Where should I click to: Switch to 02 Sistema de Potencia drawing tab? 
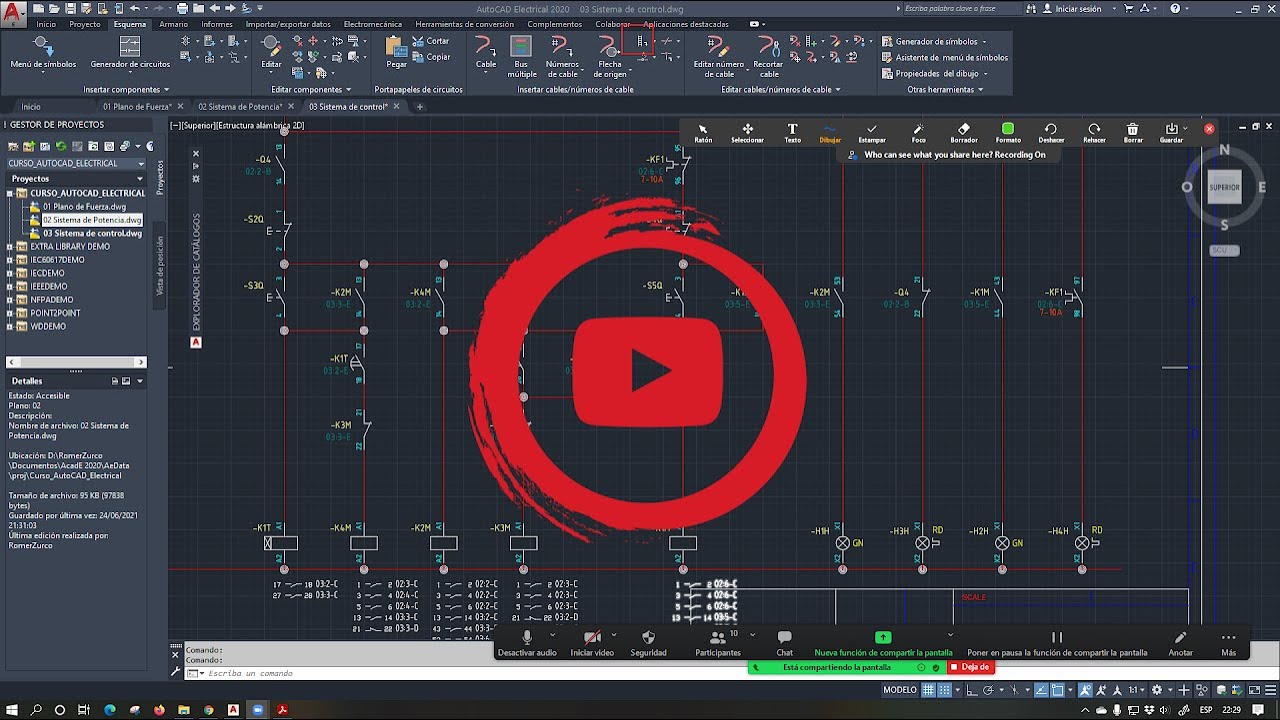click(x=240, y=106)
